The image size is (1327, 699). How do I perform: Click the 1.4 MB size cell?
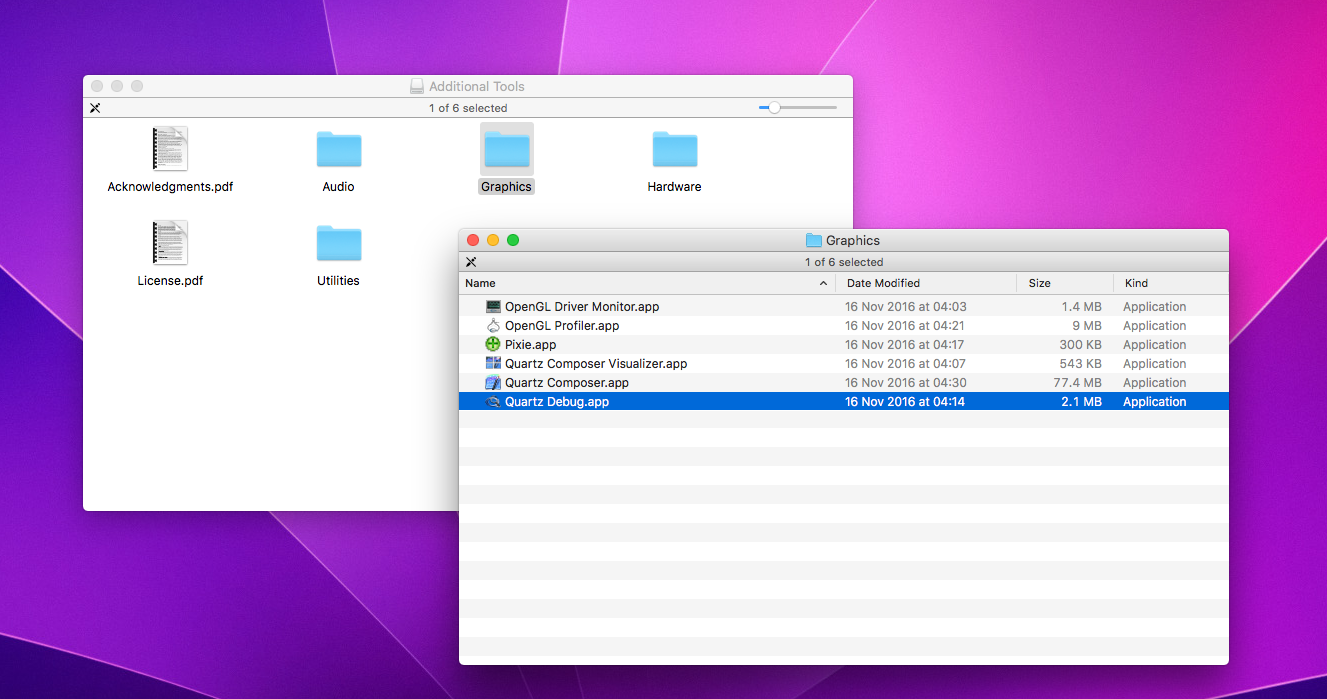point(1082,307)
